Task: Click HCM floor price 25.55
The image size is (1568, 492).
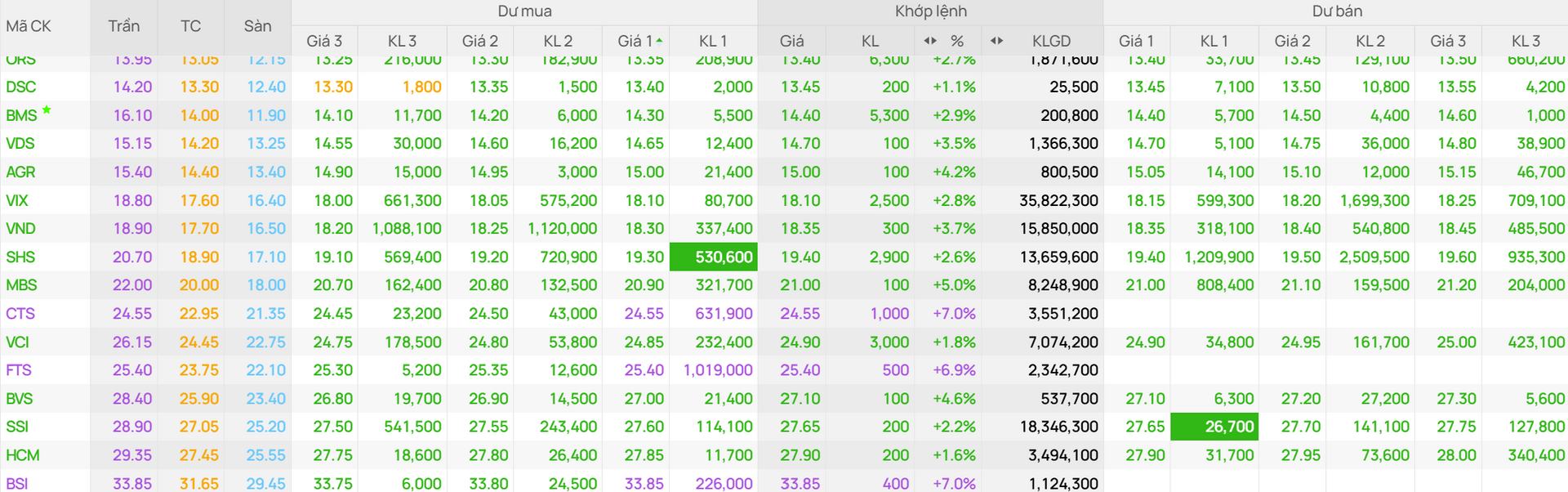Action: (266, 455)
